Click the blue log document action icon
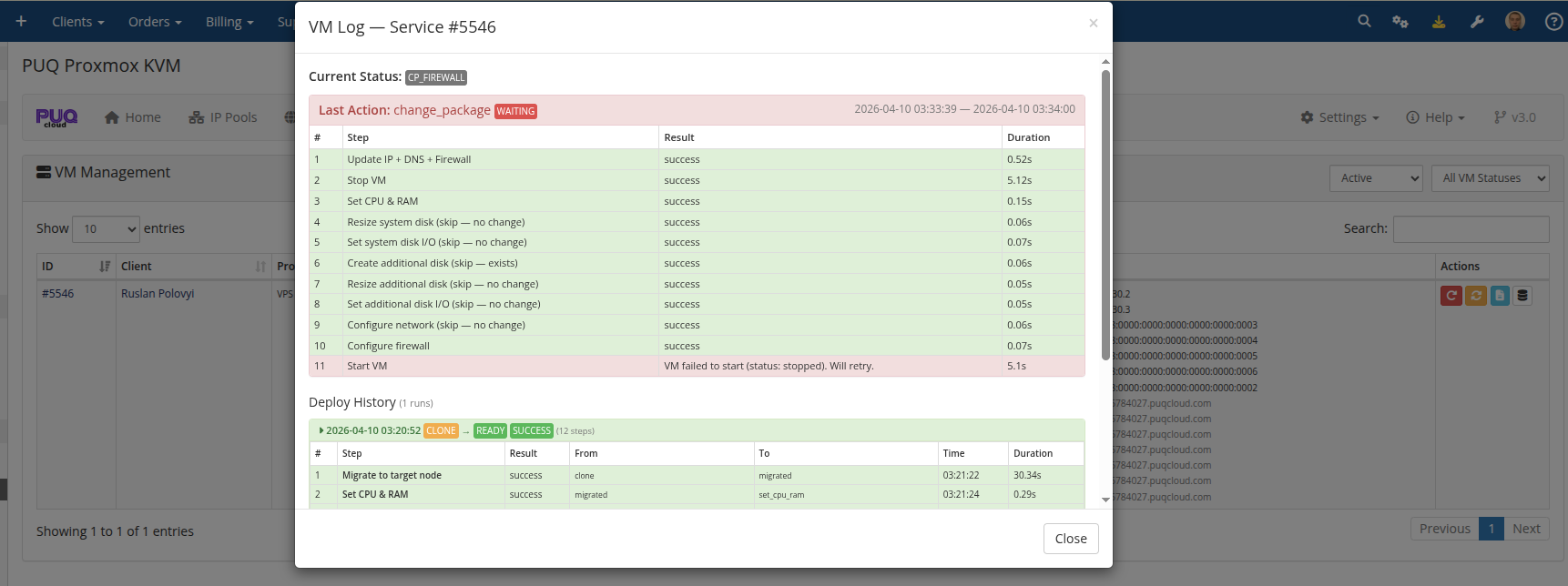 (1500, 296)
